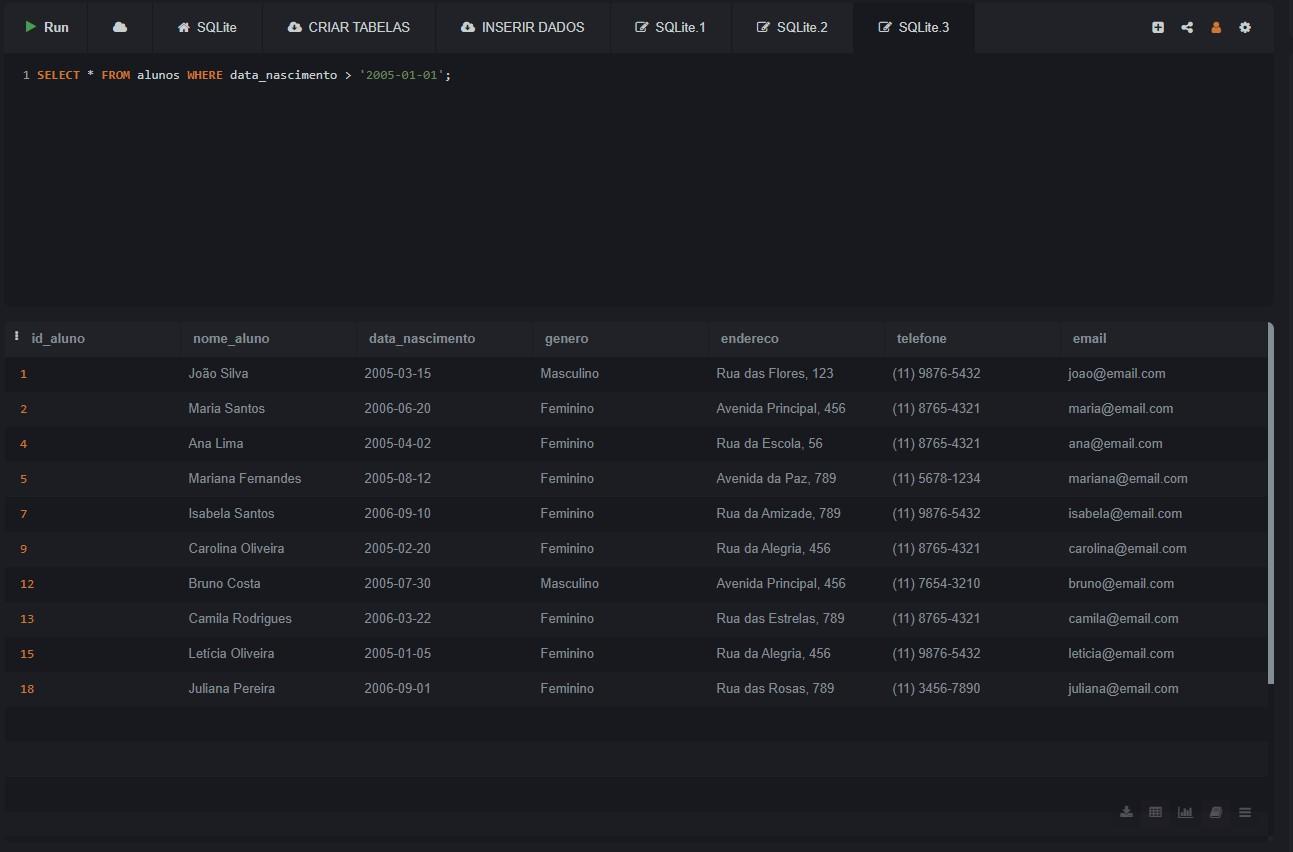1293x852 pixels.
Task: Click the id cell 18
Action: 27,689
